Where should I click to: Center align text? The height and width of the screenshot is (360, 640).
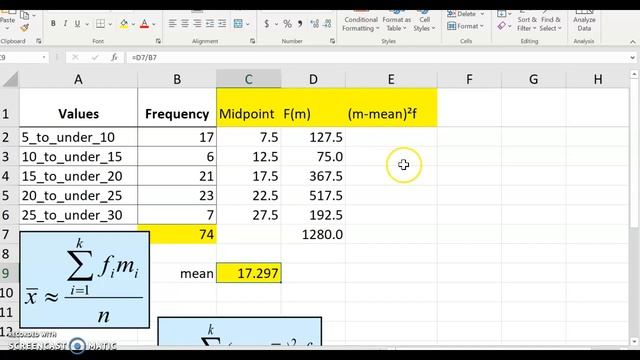(185, 24)
